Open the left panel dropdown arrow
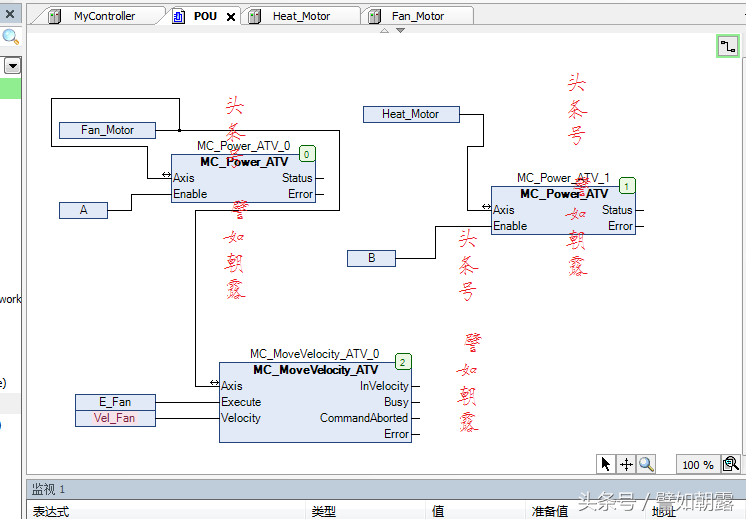The width and height of the screenshot is (746, 519). (12, 66)
